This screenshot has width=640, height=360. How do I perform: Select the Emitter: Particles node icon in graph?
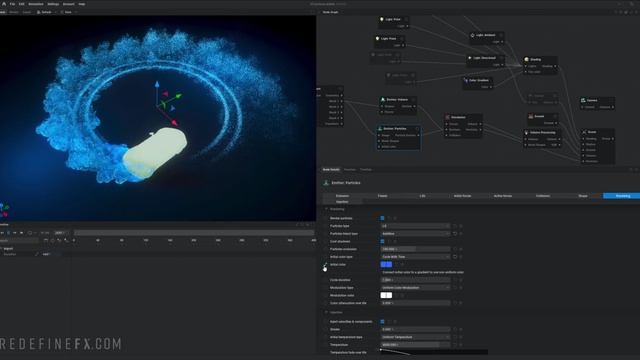coord(380,129)
